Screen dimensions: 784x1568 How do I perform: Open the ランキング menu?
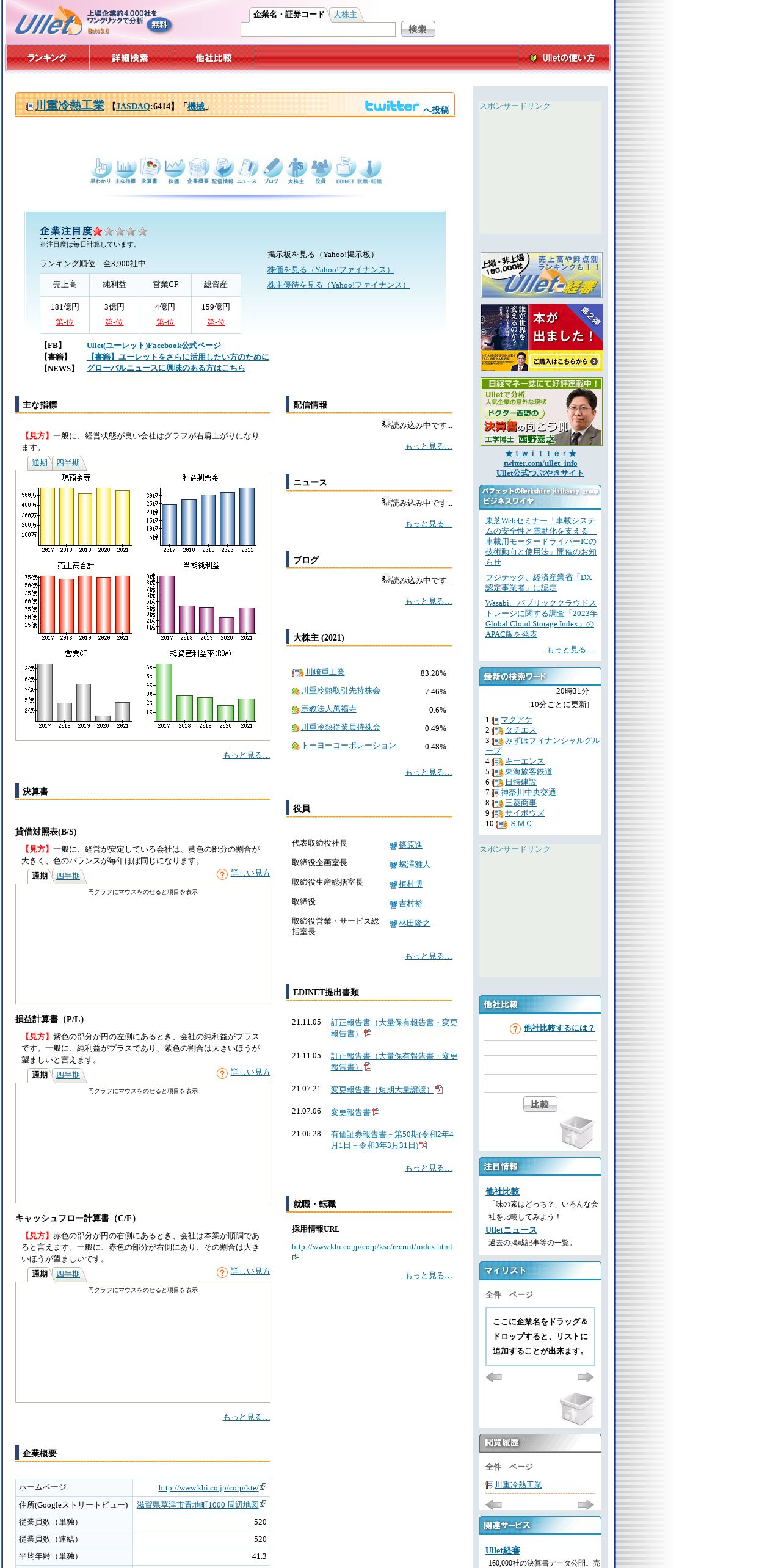[47, 58]
